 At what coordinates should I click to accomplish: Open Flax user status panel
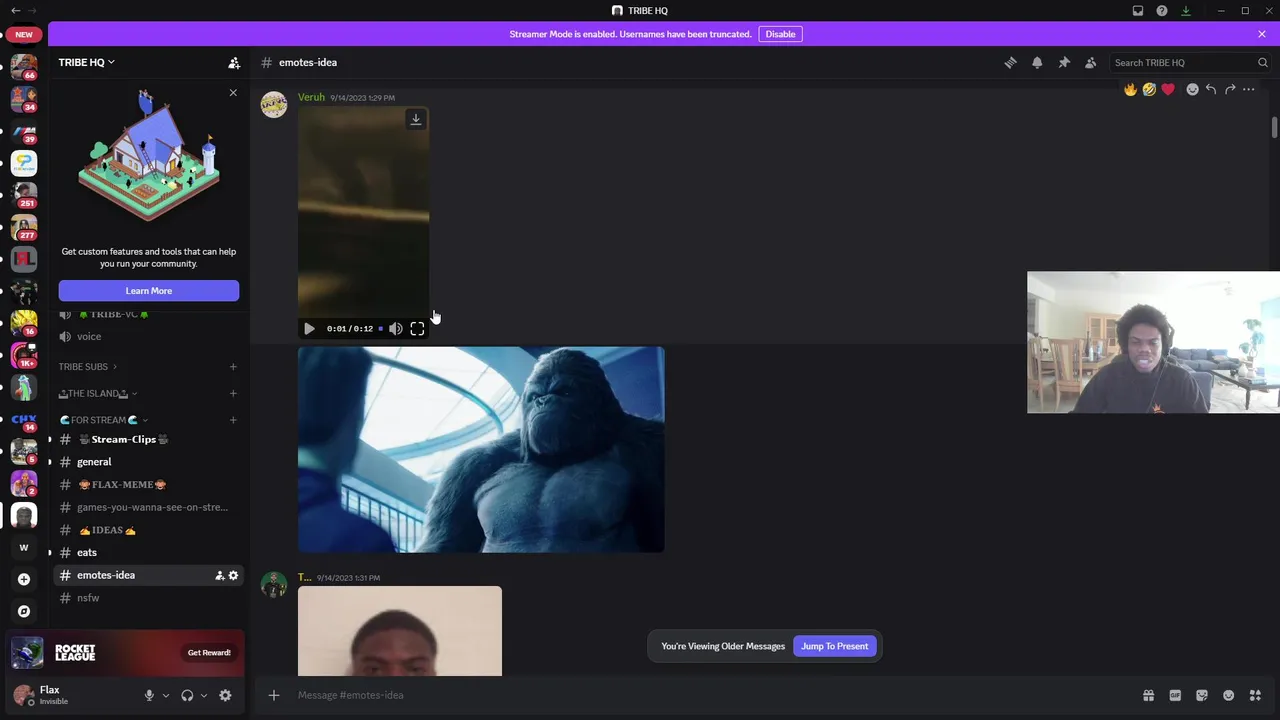pyautogui.click(x=70, y=695)
